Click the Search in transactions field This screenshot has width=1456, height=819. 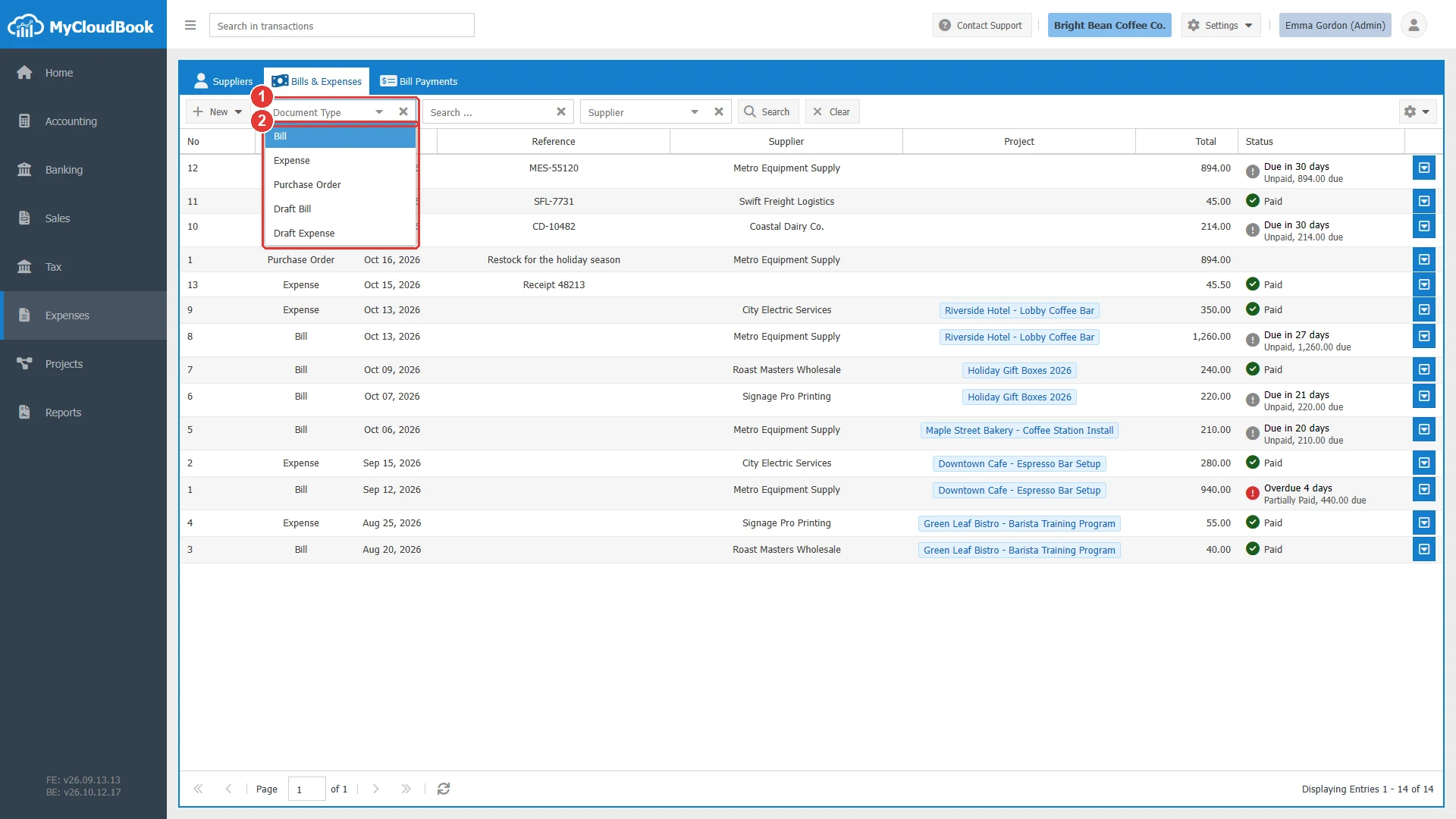coord(342,25)
